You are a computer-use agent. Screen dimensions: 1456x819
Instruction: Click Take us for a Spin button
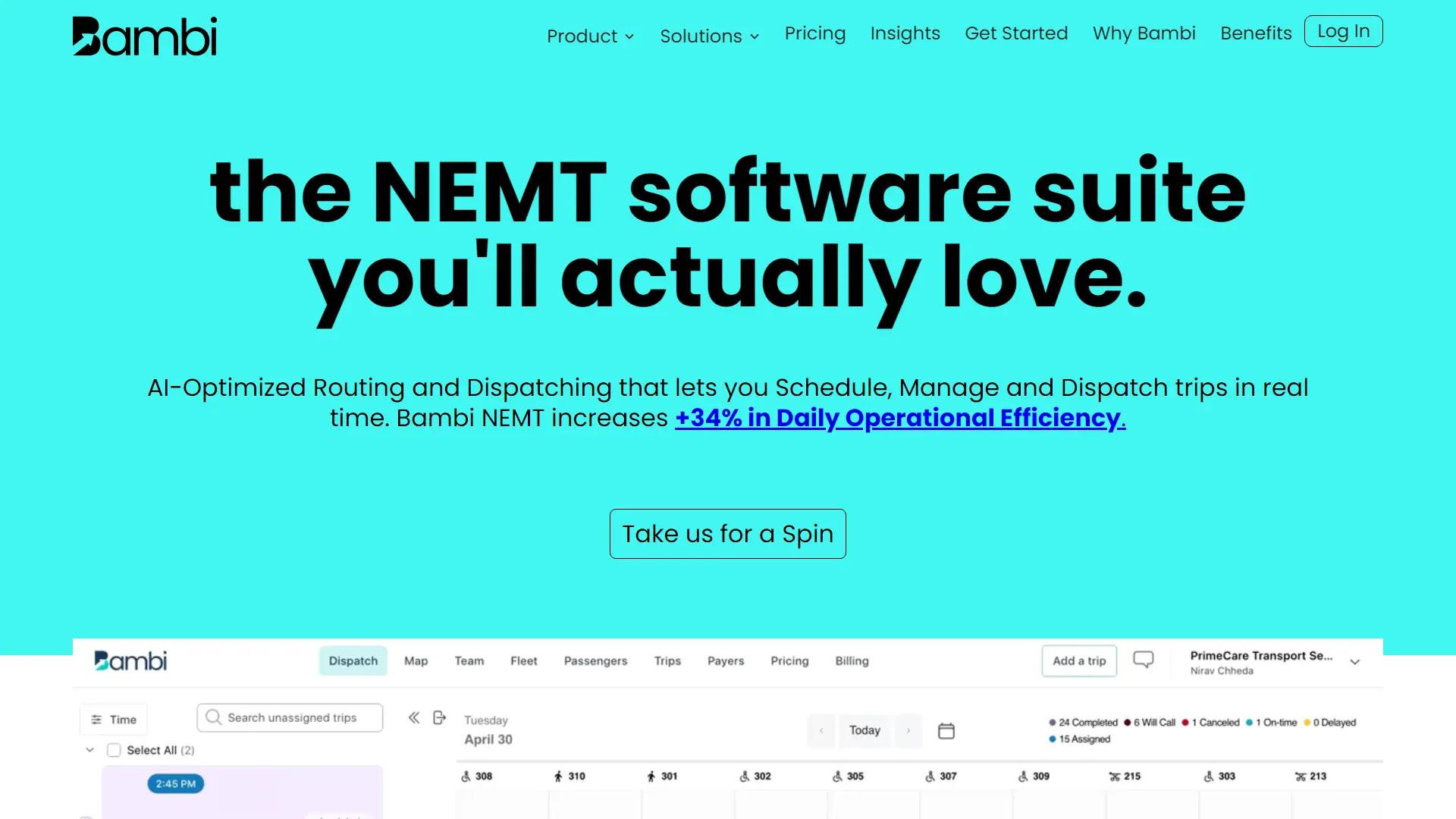pos(728,534)
